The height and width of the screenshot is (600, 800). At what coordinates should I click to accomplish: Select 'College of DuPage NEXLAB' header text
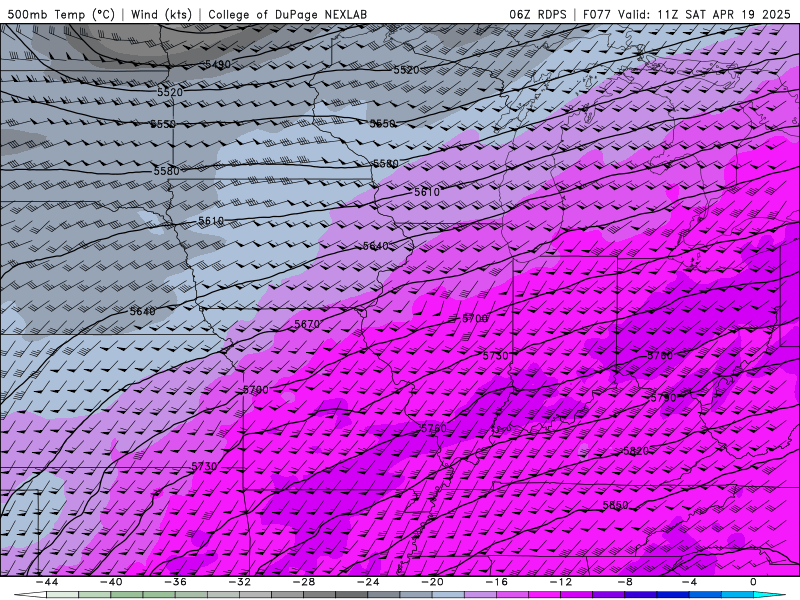(x=287, y=14)
